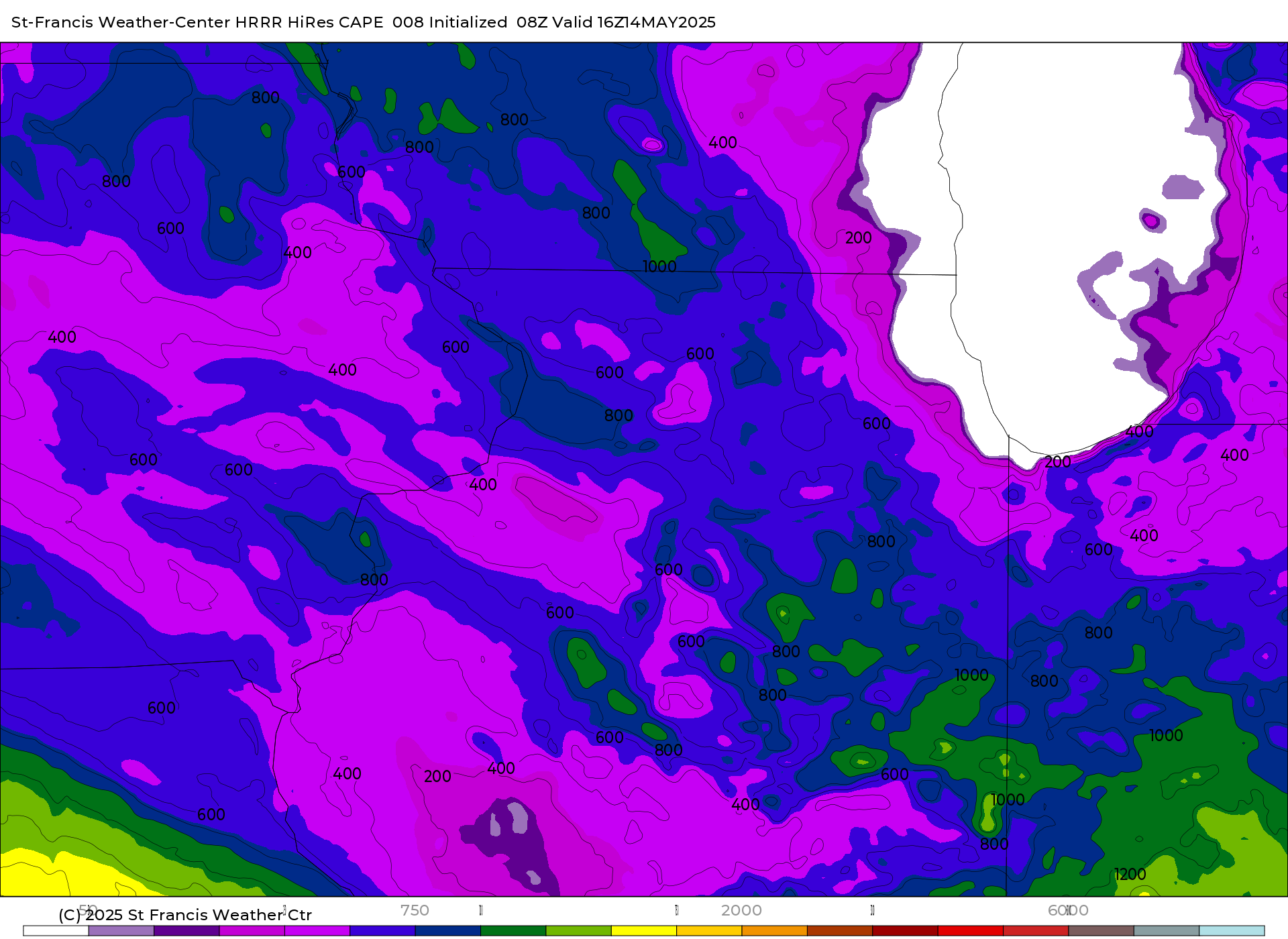Select the navy blue swatch in the legend
The image size is (1288, 939).
point(447,930)
